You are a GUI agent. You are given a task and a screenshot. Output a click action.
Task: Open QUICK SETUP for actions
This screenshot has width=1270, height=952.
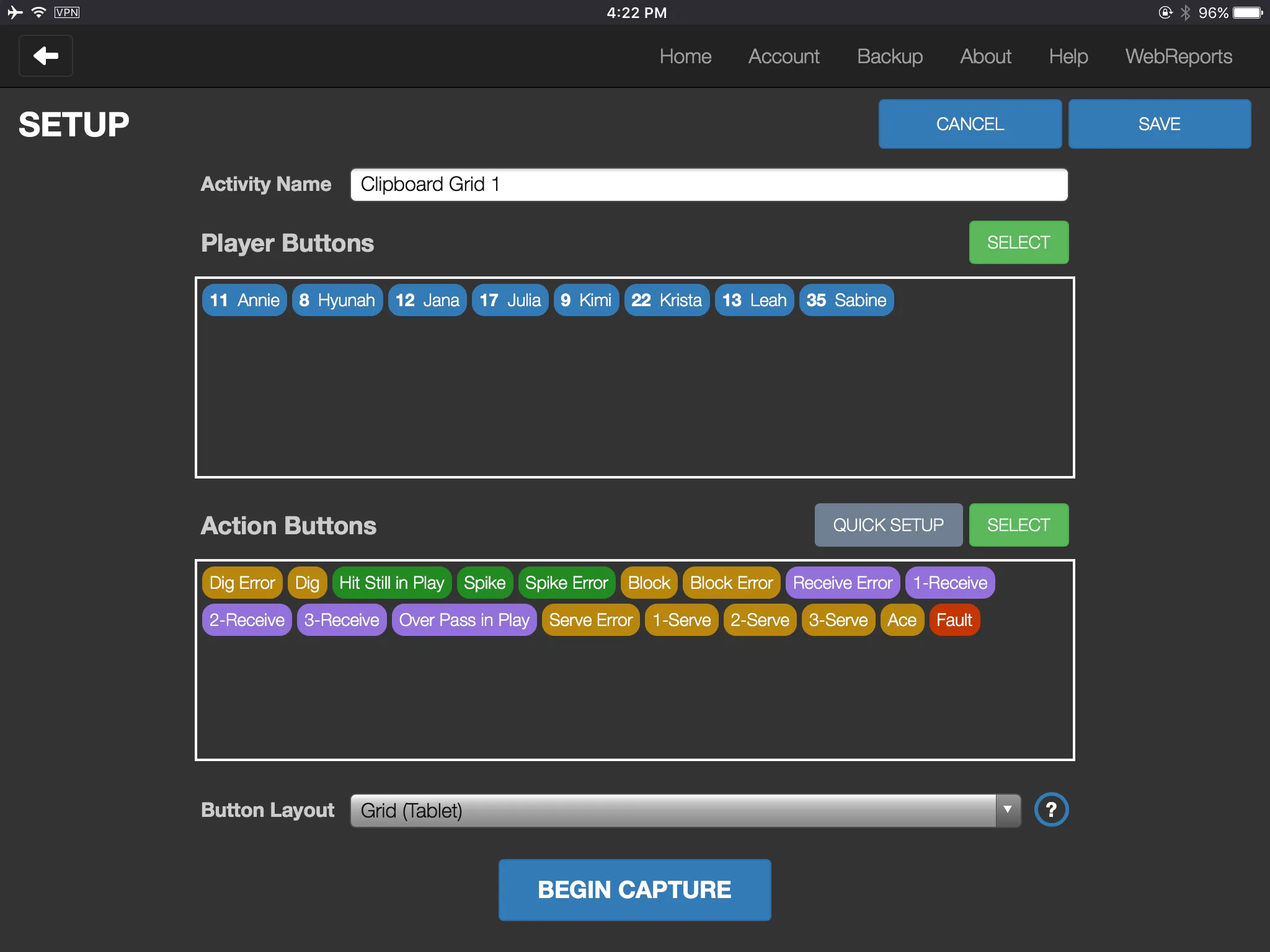887,524
